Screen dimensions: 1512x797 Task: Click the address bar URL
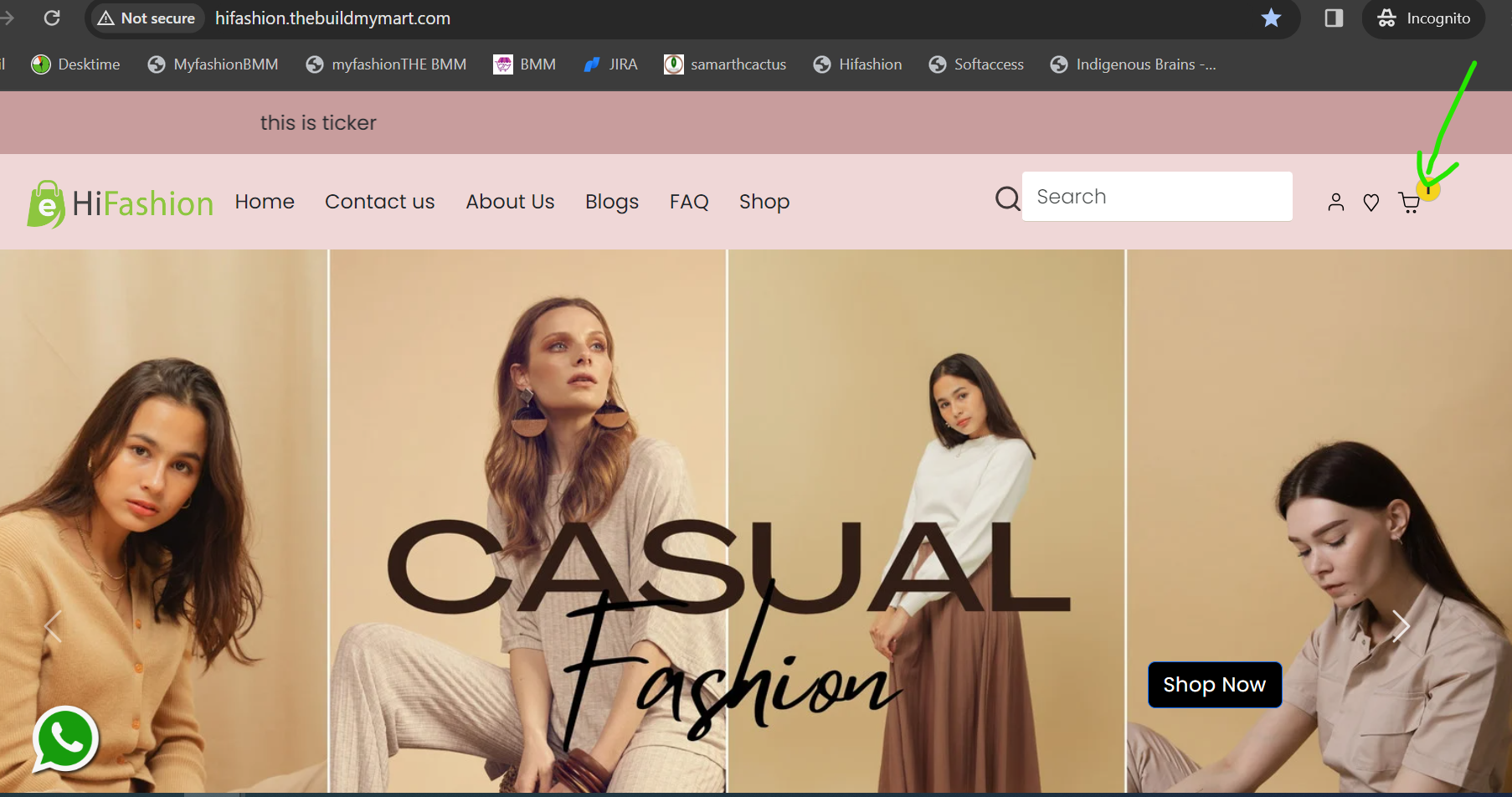click(332, 18)
